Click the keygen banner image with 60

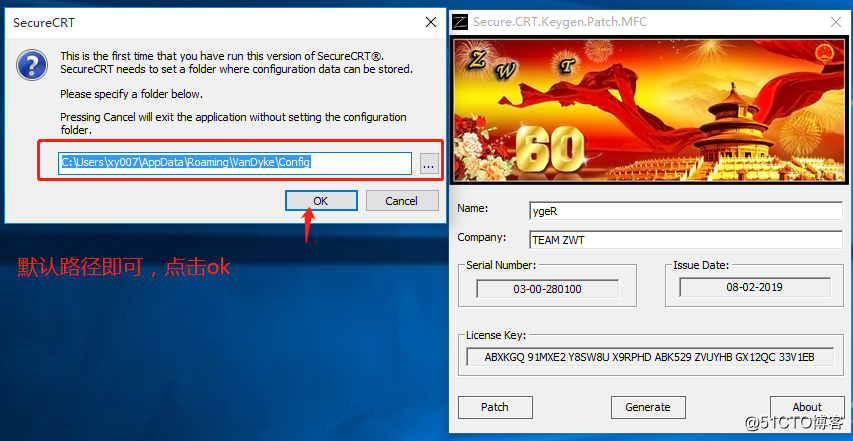click(650, 110)
